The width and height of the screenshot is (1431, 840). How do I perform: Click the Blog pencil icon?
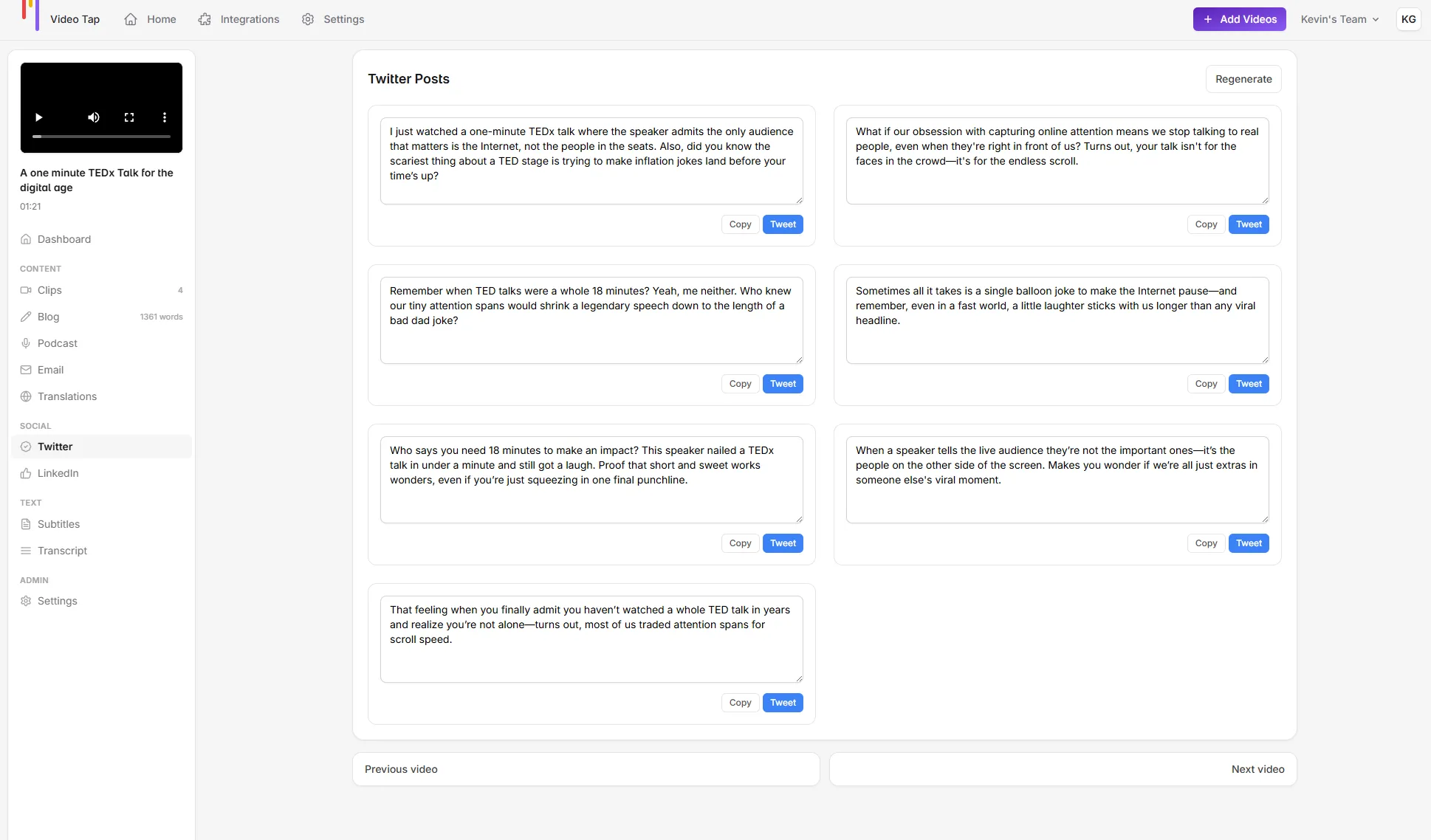[26, 317]
